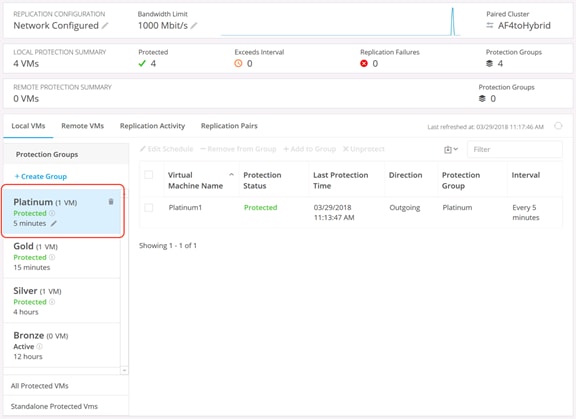Tick the select-all checkbox in table header
The image size is (576, 419).
[x=149, y=175]
